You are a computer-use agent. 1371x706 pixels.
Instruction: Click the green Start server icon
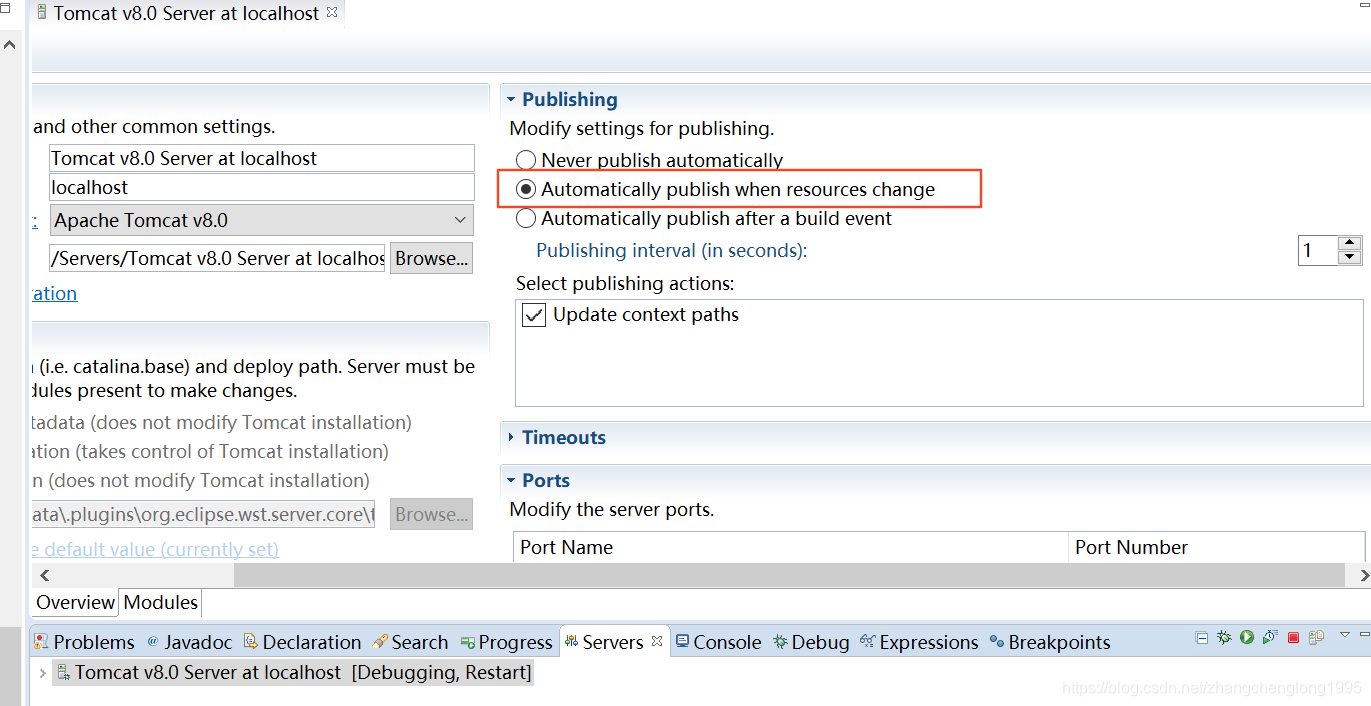tap(1247, 637)
